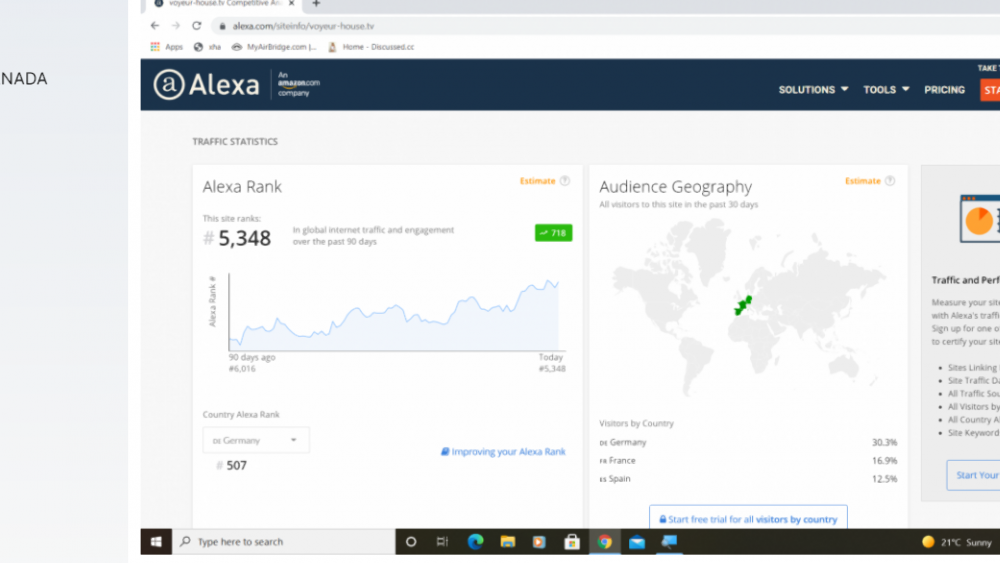Reload the page with the refresh icon
1000x563 pixels.
196,26
